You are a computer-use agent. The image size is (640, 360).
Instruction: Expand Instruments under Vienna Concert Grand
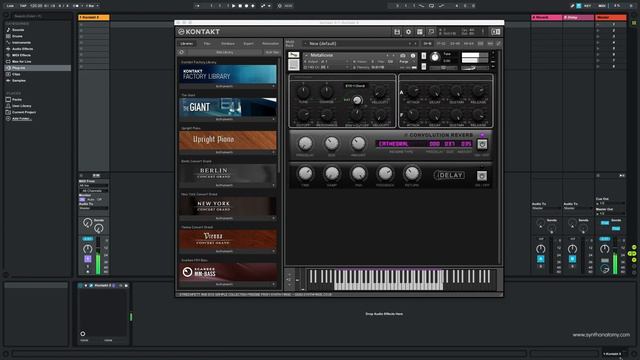point(228,251)
